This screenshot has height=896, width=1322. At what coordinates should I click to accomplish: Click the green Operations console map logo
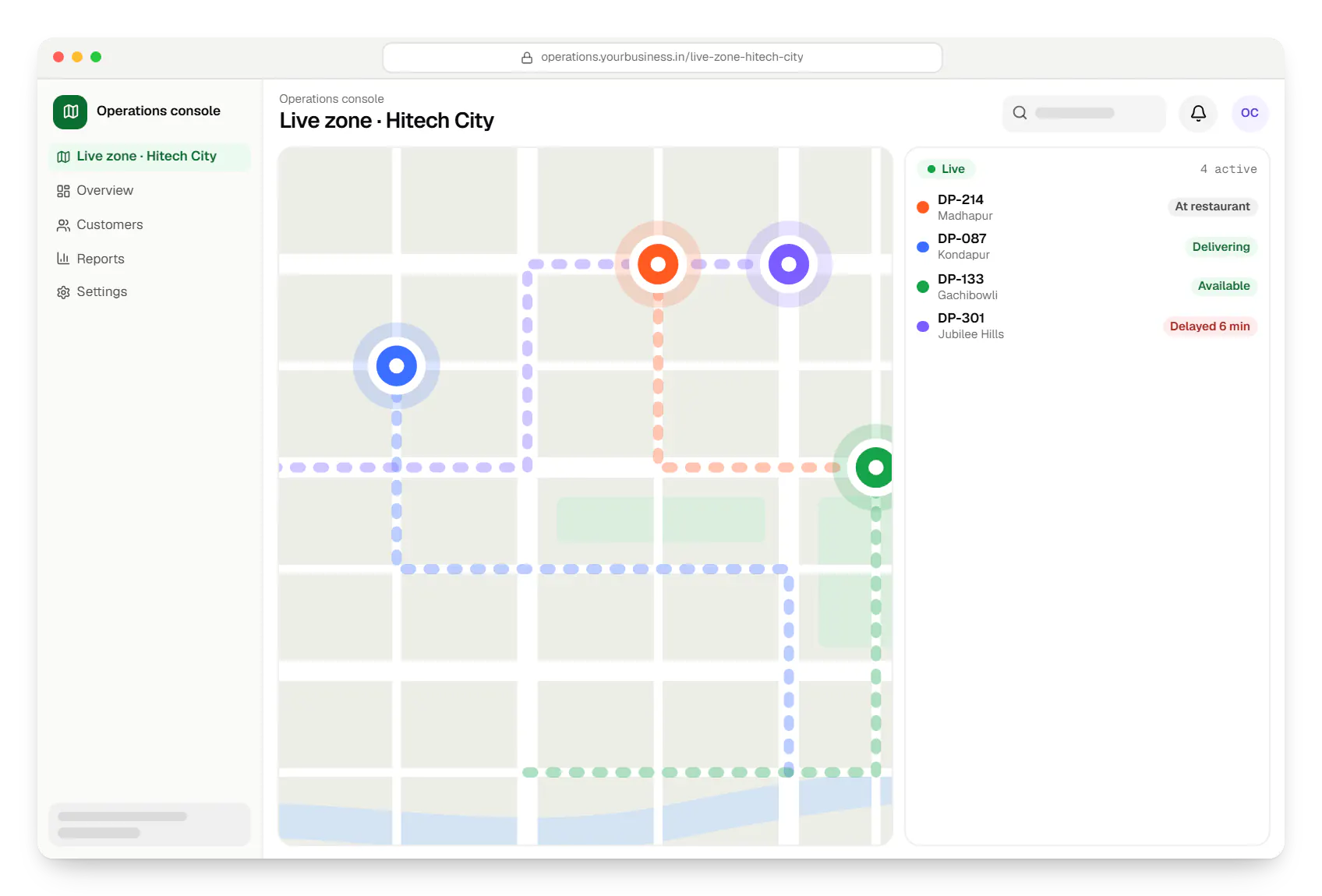[70, 111]
